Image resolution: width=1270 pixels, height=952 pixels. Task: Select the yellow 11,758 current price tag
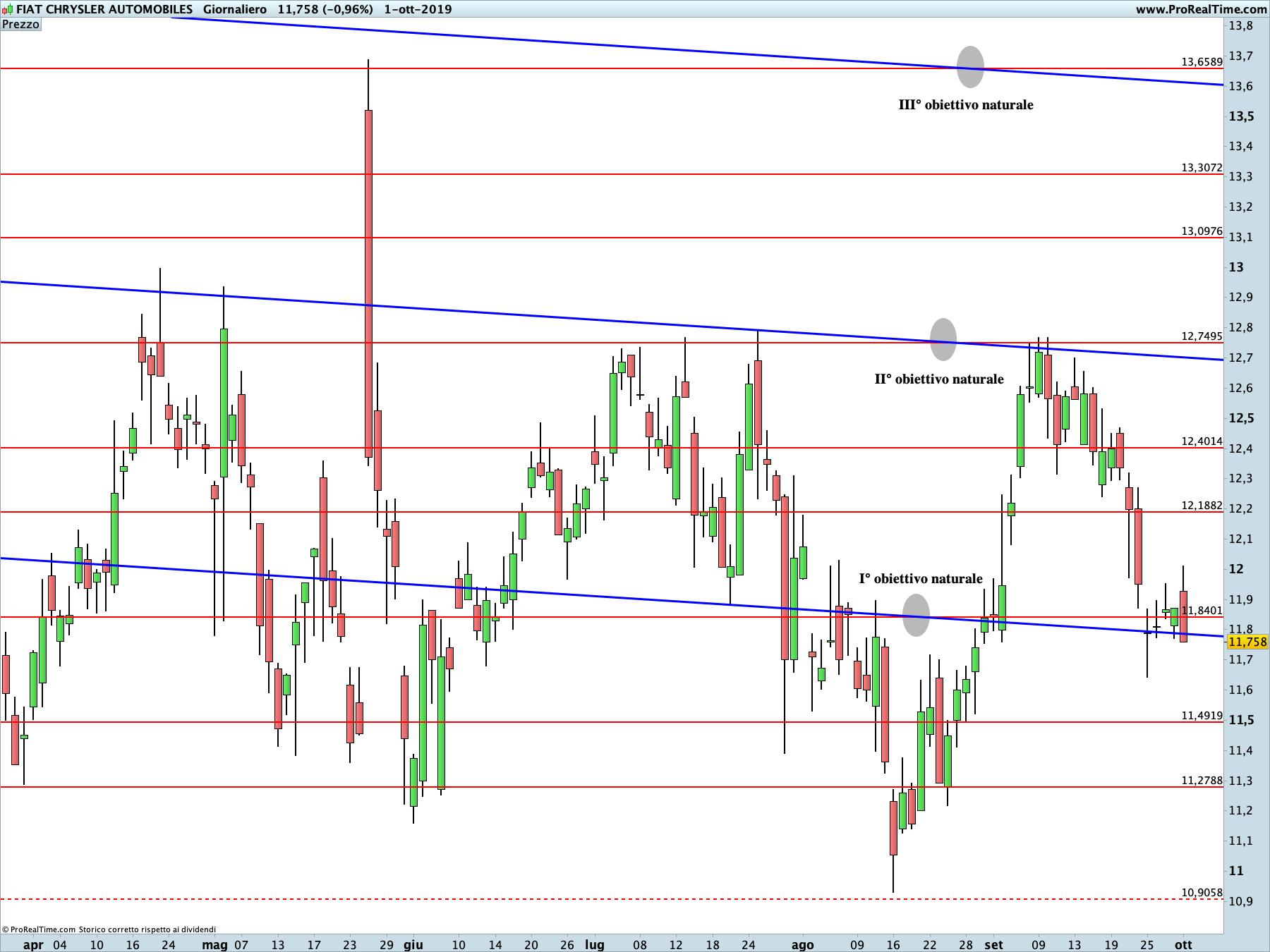(1247, 642)
